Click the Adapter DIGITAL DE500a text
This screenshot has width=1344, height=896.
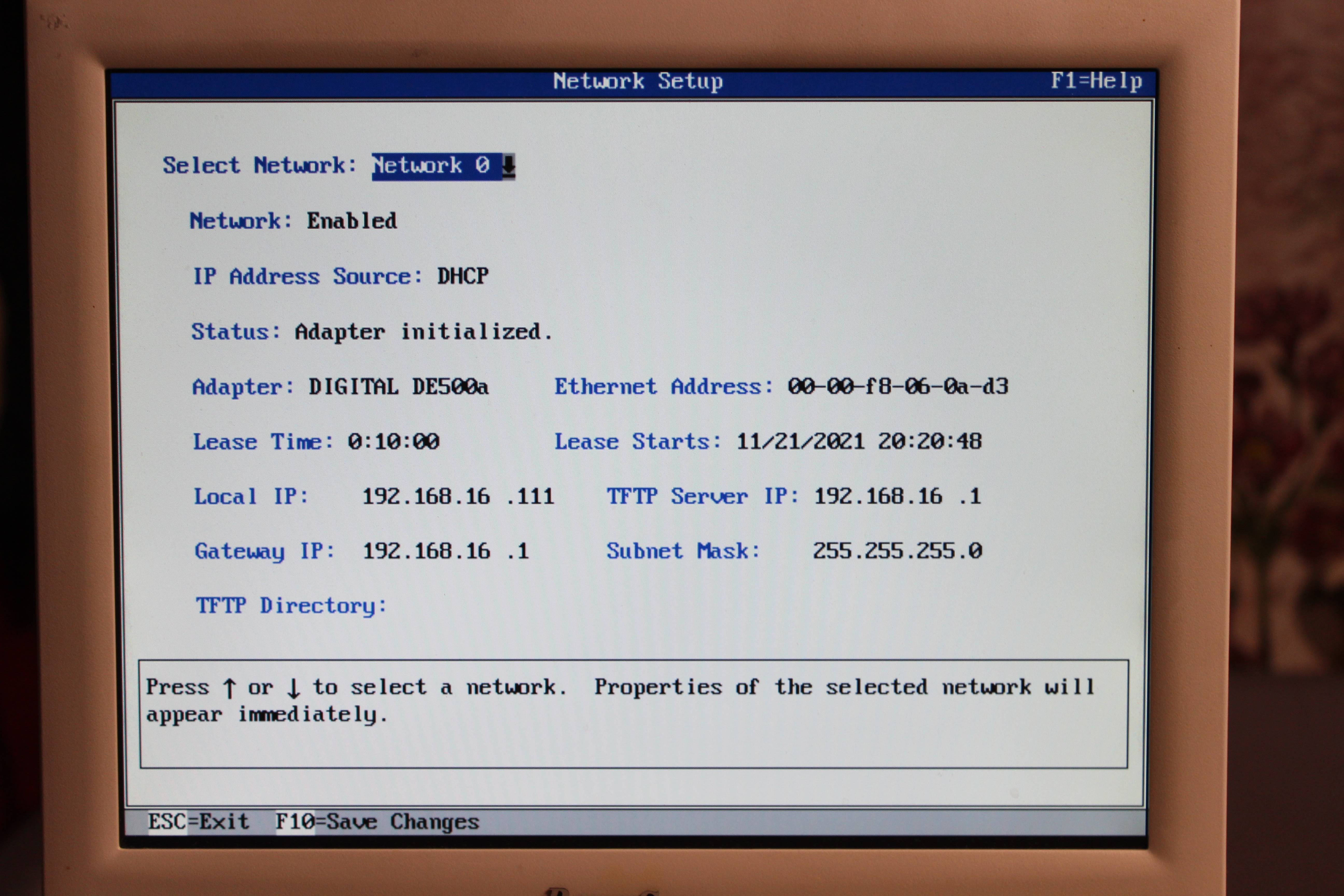398,387
